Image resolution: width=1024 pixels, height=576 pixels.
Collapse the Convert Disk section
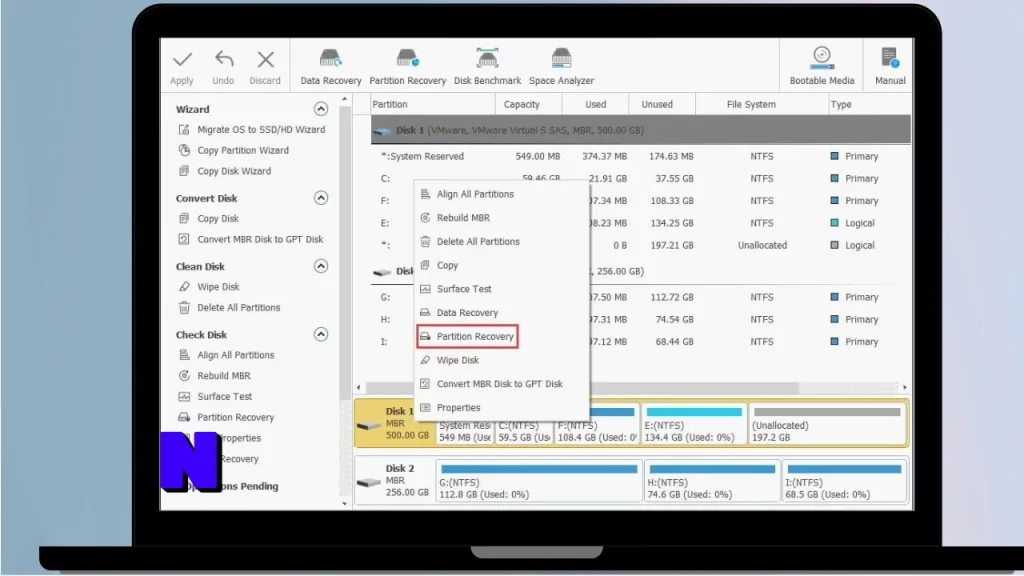point(321,198)
